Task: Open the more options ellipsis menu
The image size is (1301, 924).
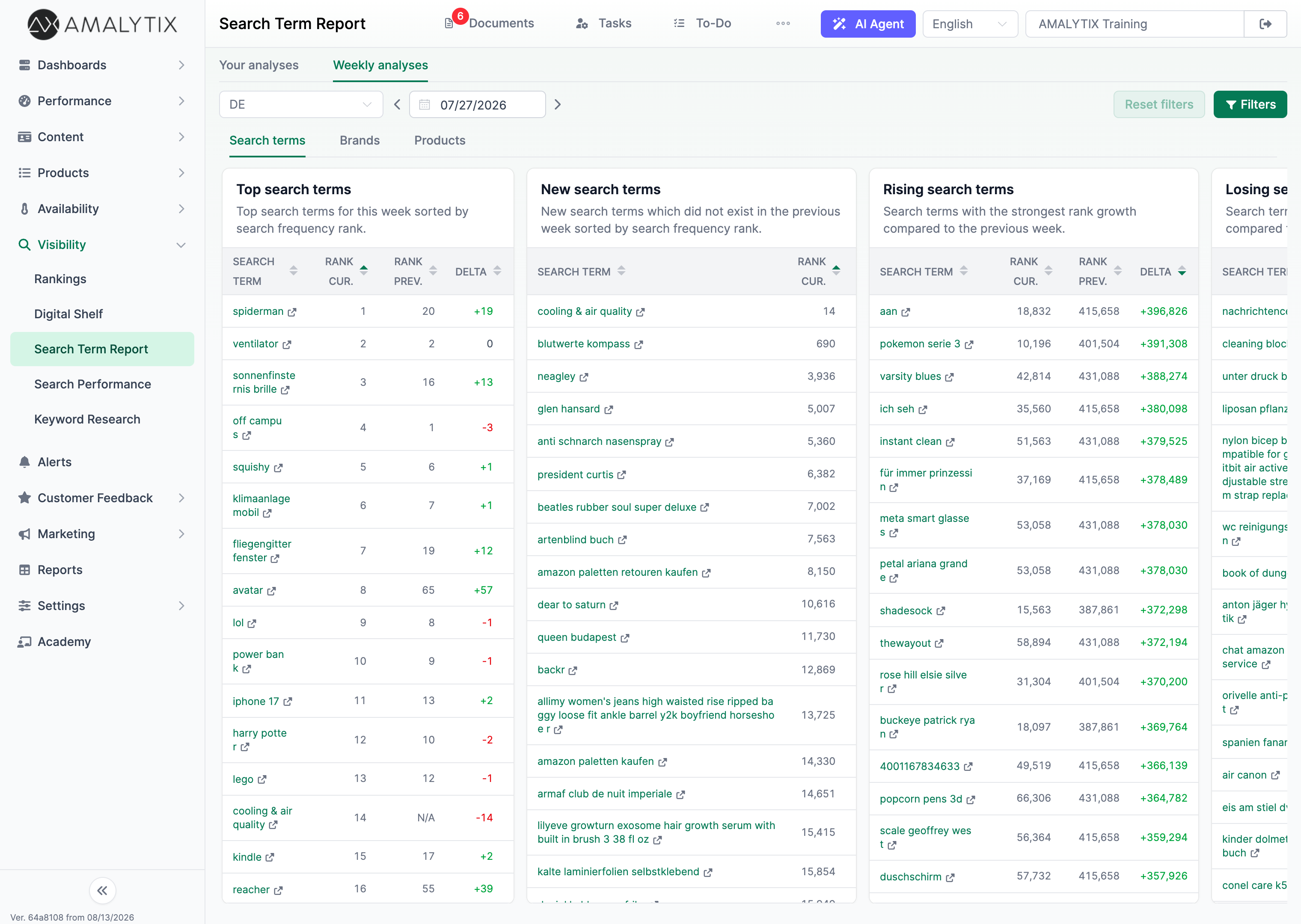Action: click(783, 24)
